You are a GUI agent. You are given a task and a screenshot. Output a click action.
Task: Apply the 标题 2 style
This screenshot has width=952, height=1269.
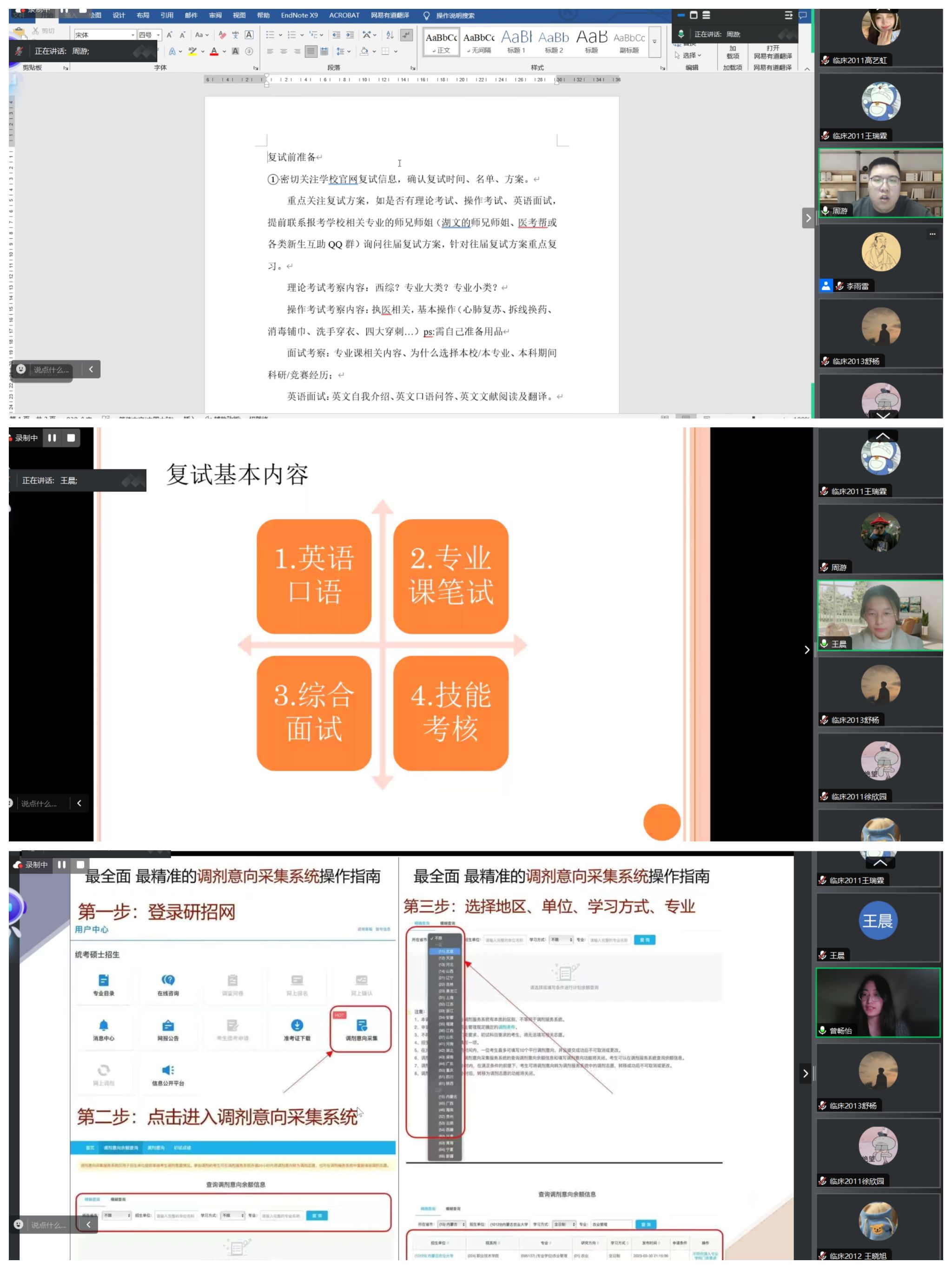(554, 43)
